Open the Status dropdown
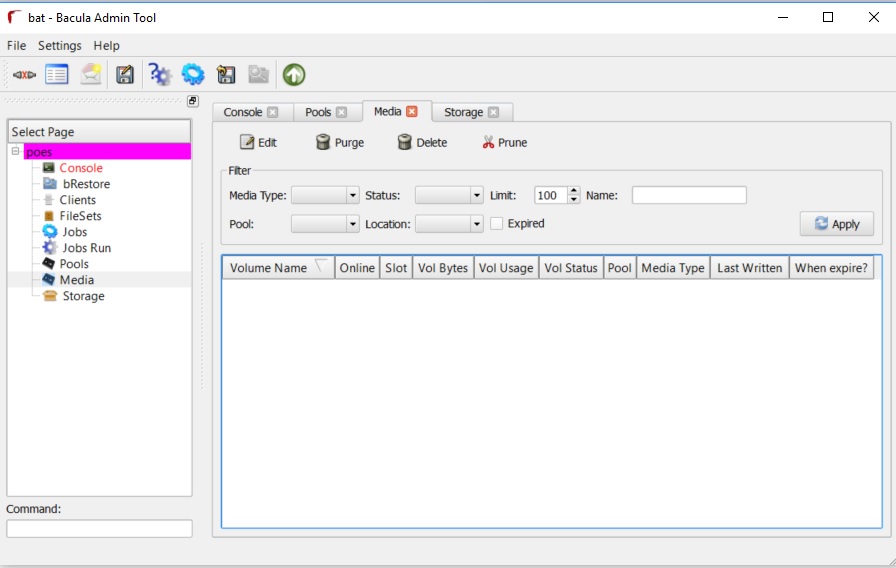 (449, 195)
